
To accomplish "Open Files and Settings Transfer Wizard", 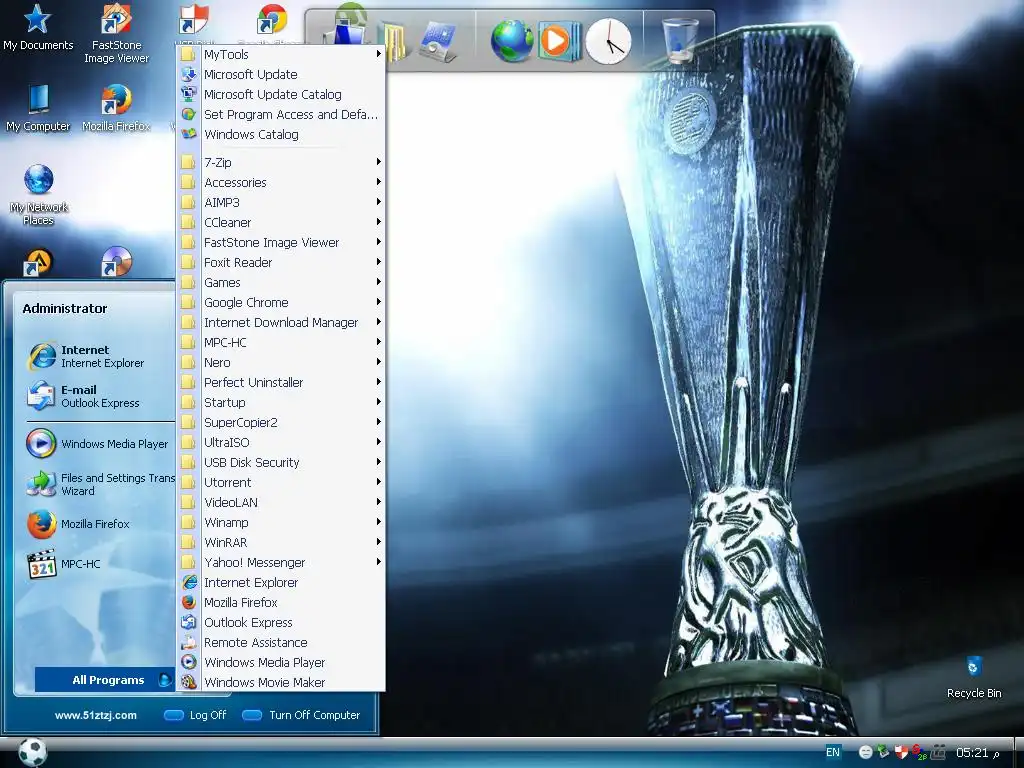I will pyautogui.click(x=98, y=484).
